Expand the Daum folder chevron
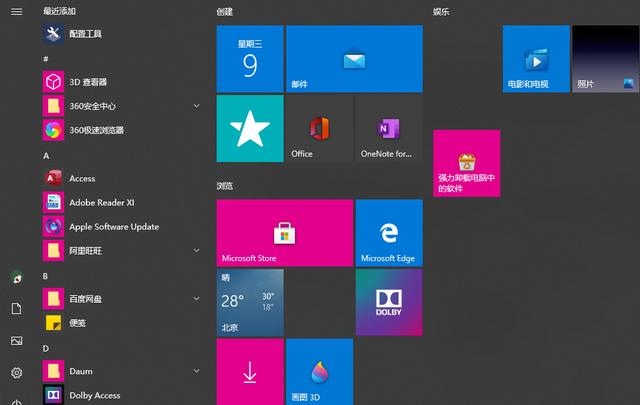The image size is (640, 405). [196, 371]
